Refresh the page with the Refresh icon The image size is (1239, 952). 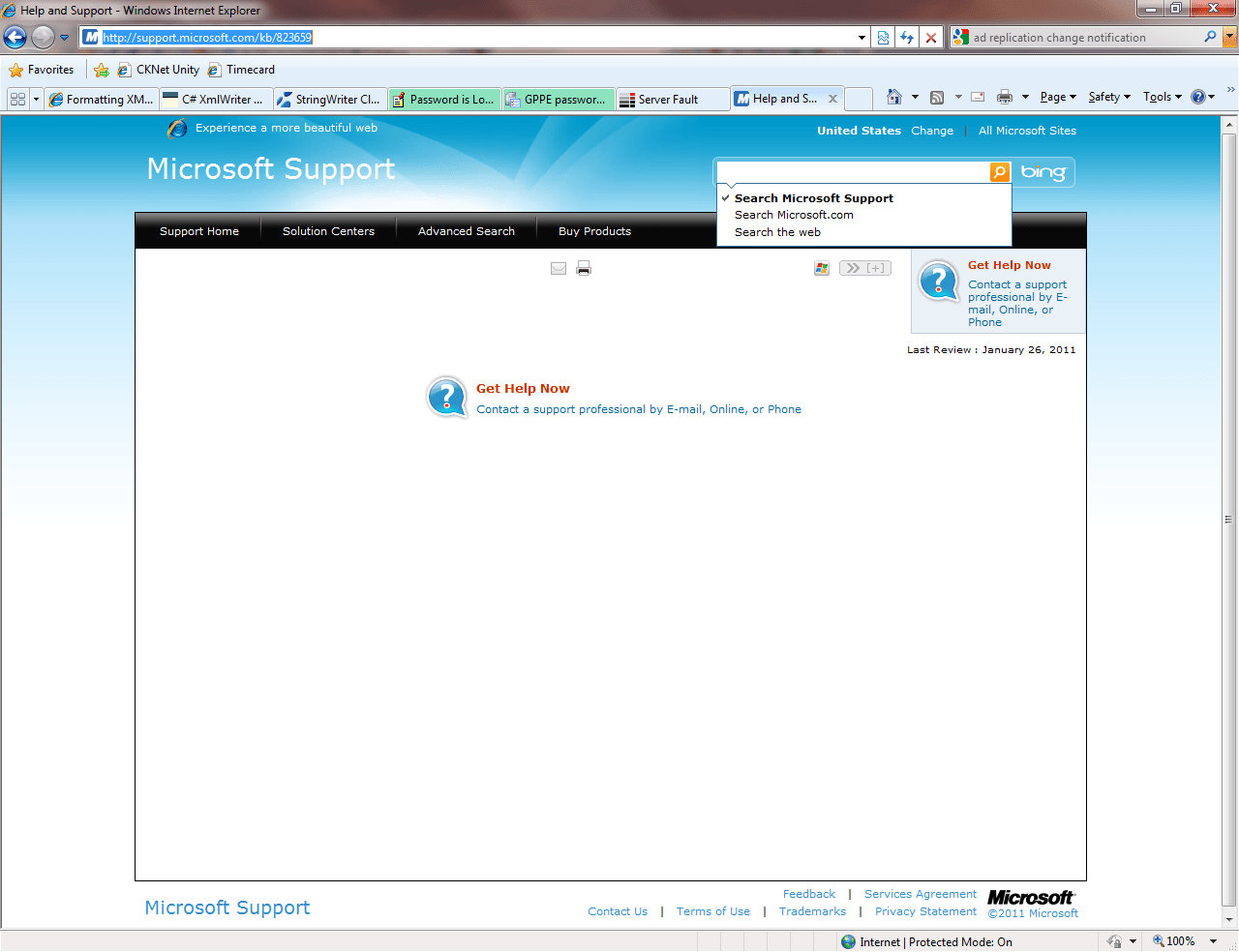coord(907,38)
